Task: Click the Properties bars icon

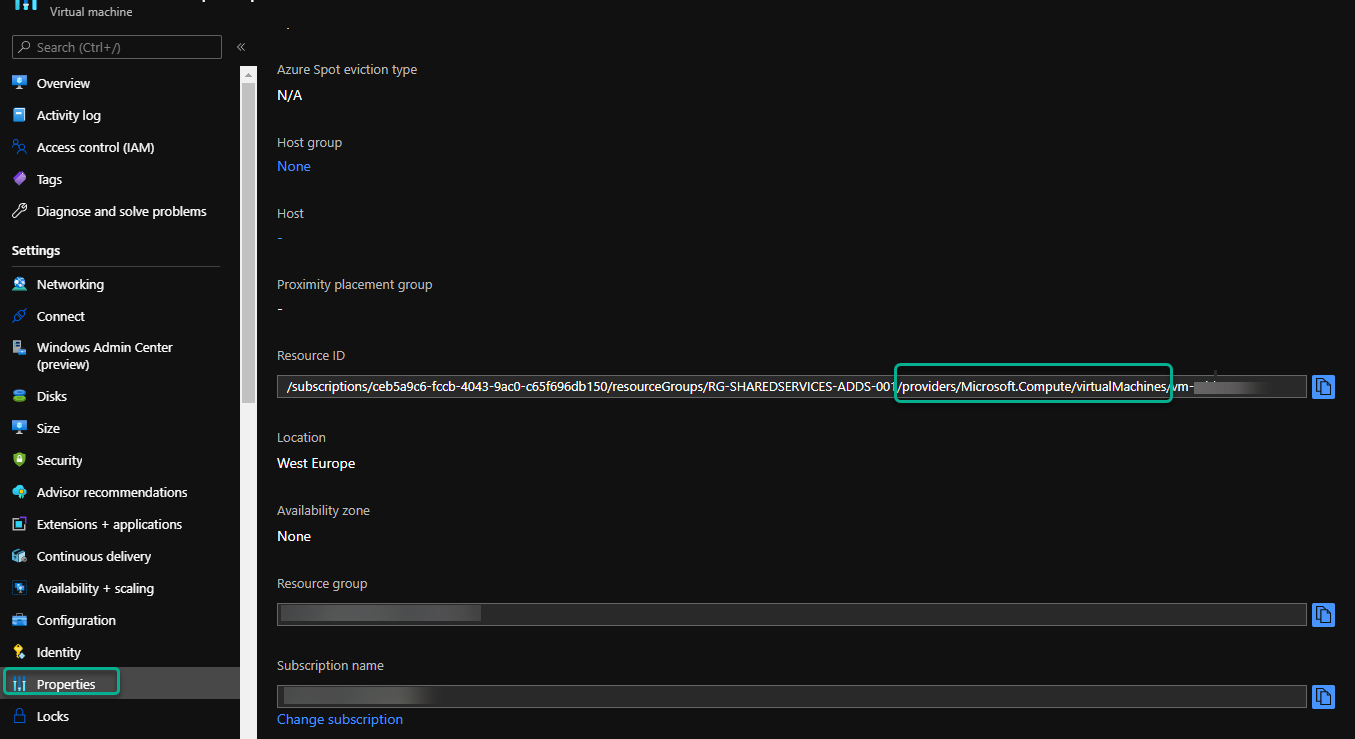Action: (x=19, y=684)
